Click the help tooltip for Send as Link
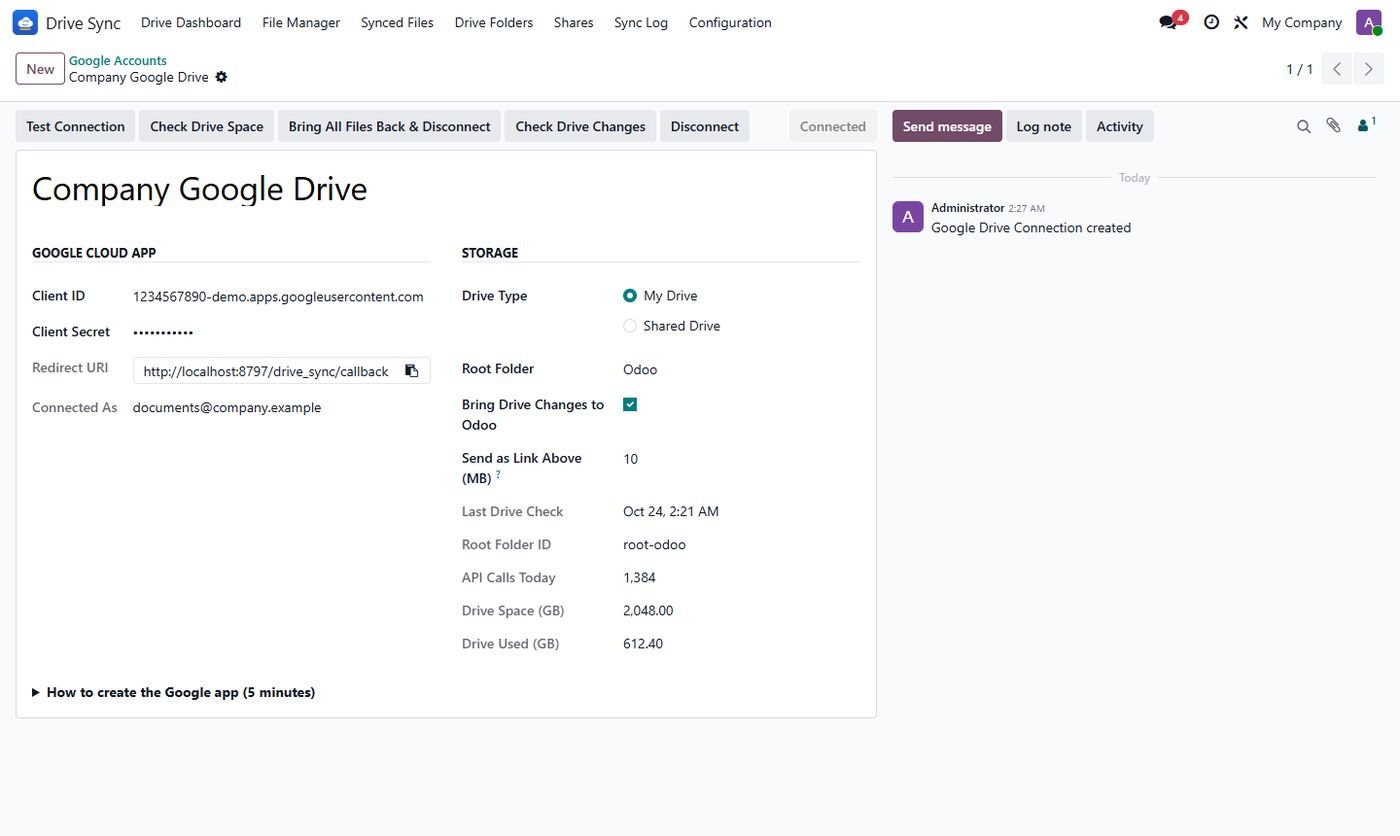Image resolution: width=1400 pixels, height=836 pixels. point(498,474)
